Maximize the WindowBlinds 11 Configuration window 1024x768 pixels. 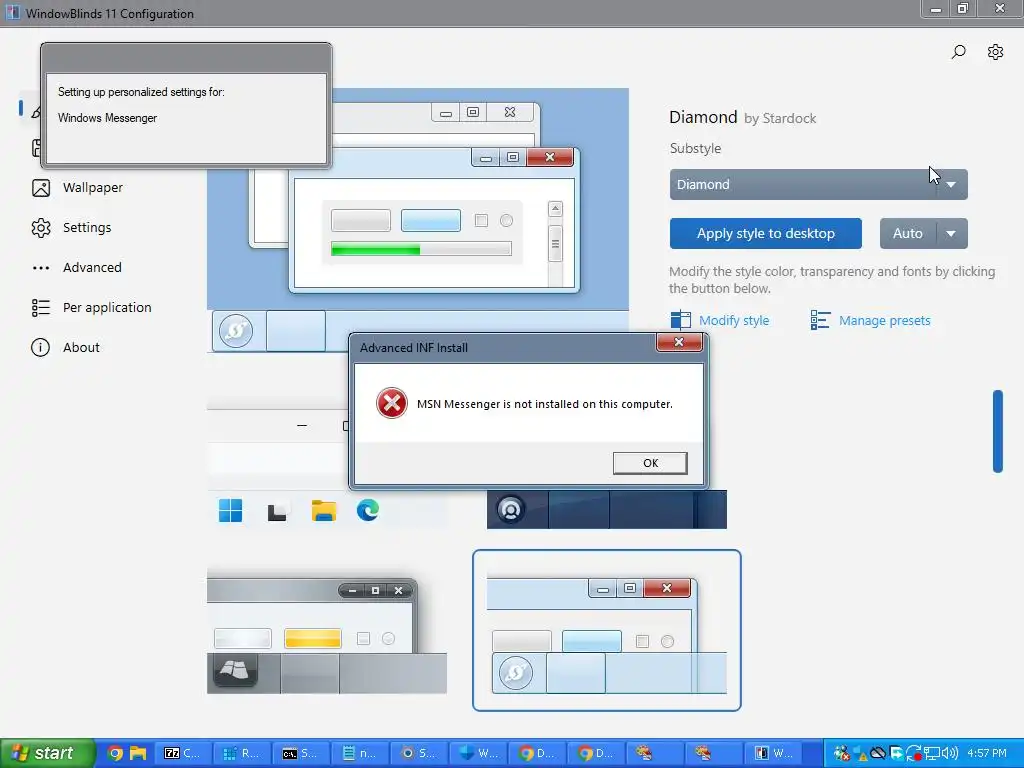(x=963, y=8)
